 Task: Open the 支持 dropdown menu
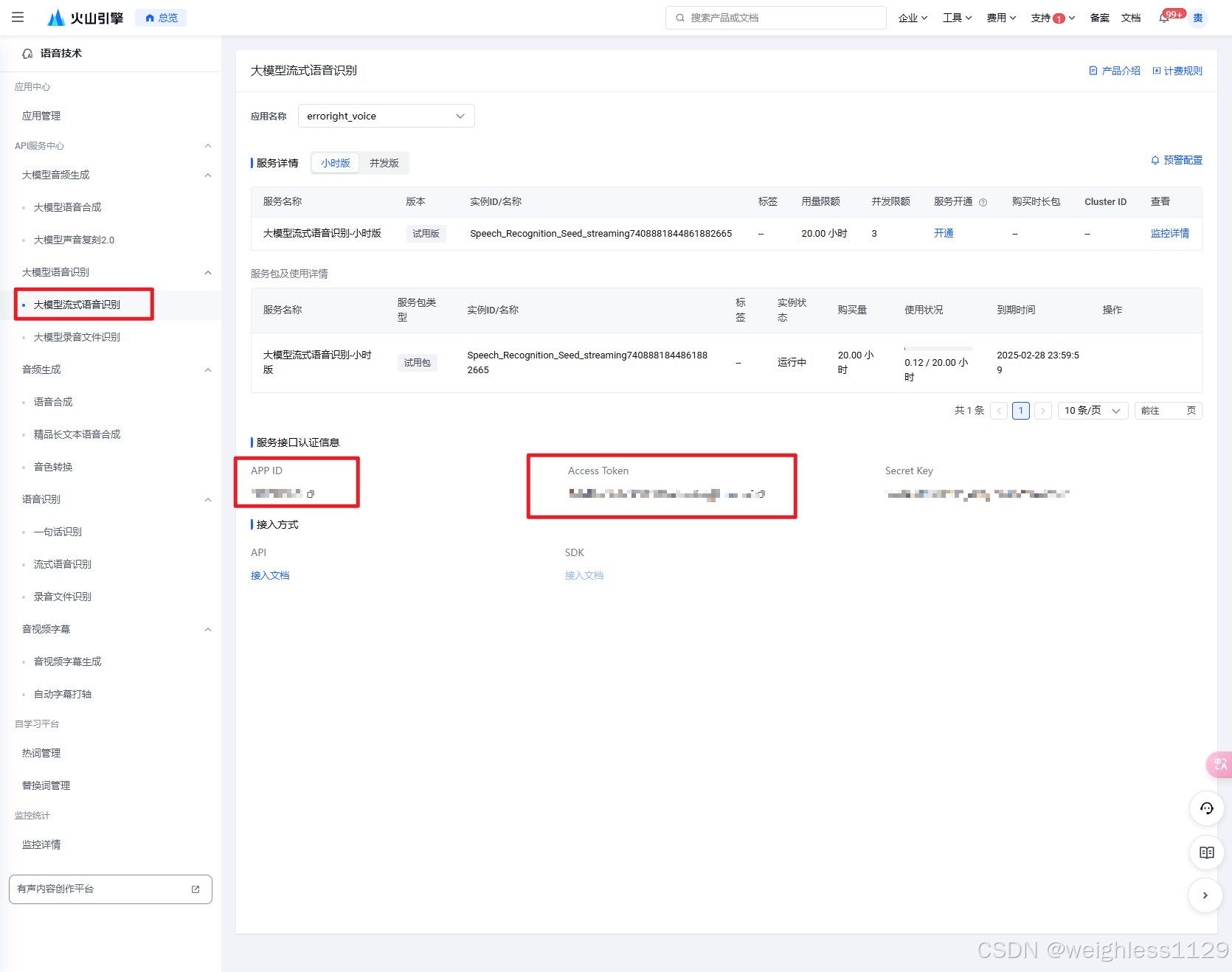pyautogui.click(x=1053, y=18)
